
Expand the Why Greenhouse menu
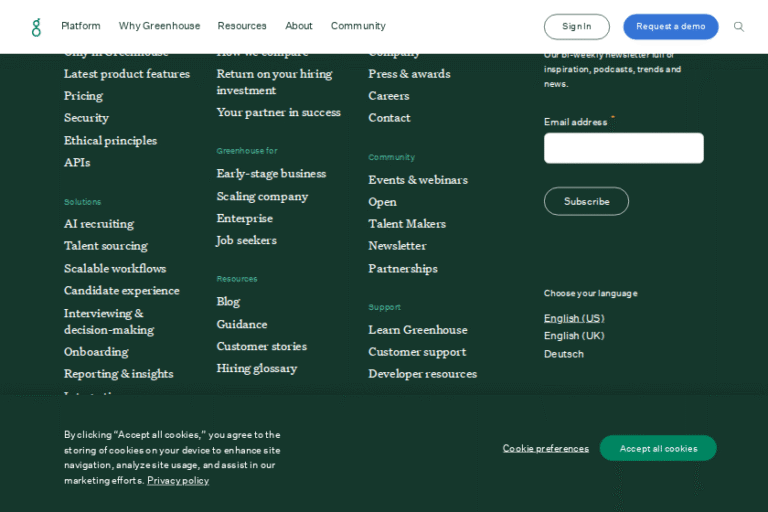pyautogui.click(x=159, y=26)
